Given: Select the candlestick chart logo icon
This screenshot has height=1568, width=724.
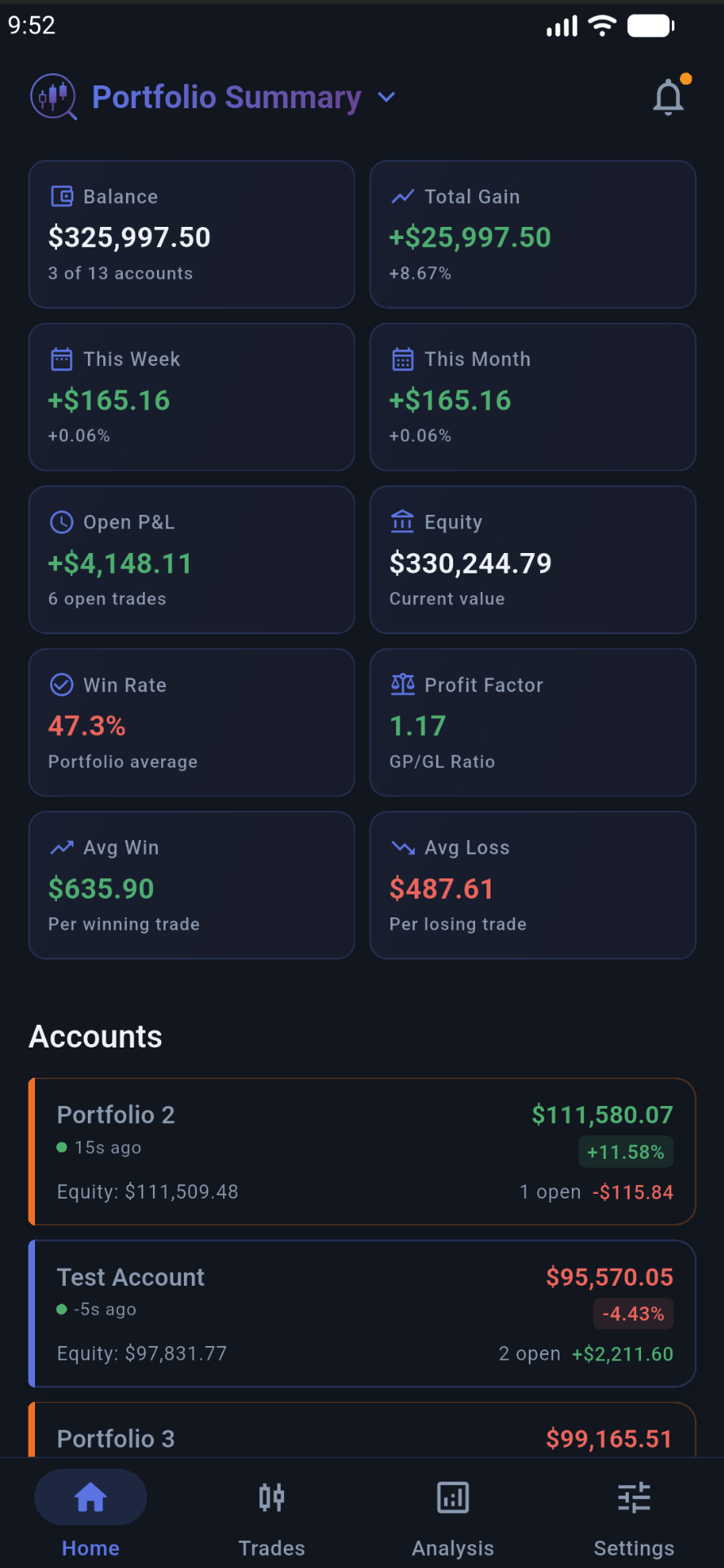Looking at the screenshot, I should coord(52,97).
